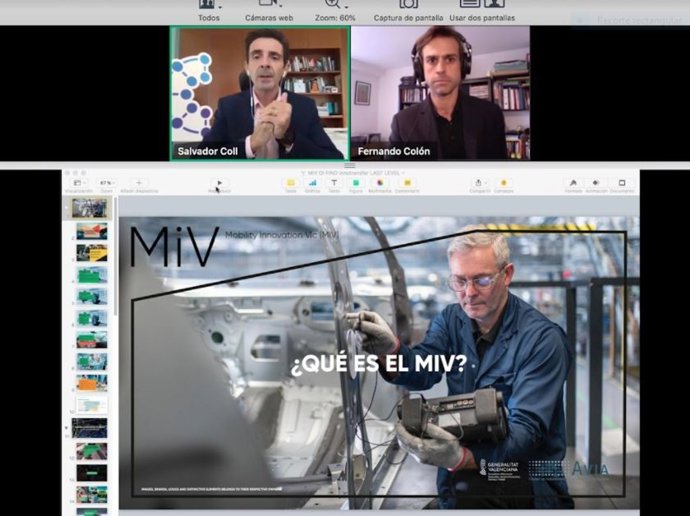
Task: Insert a shape with the Figura icon
Action: click(356, 183)
